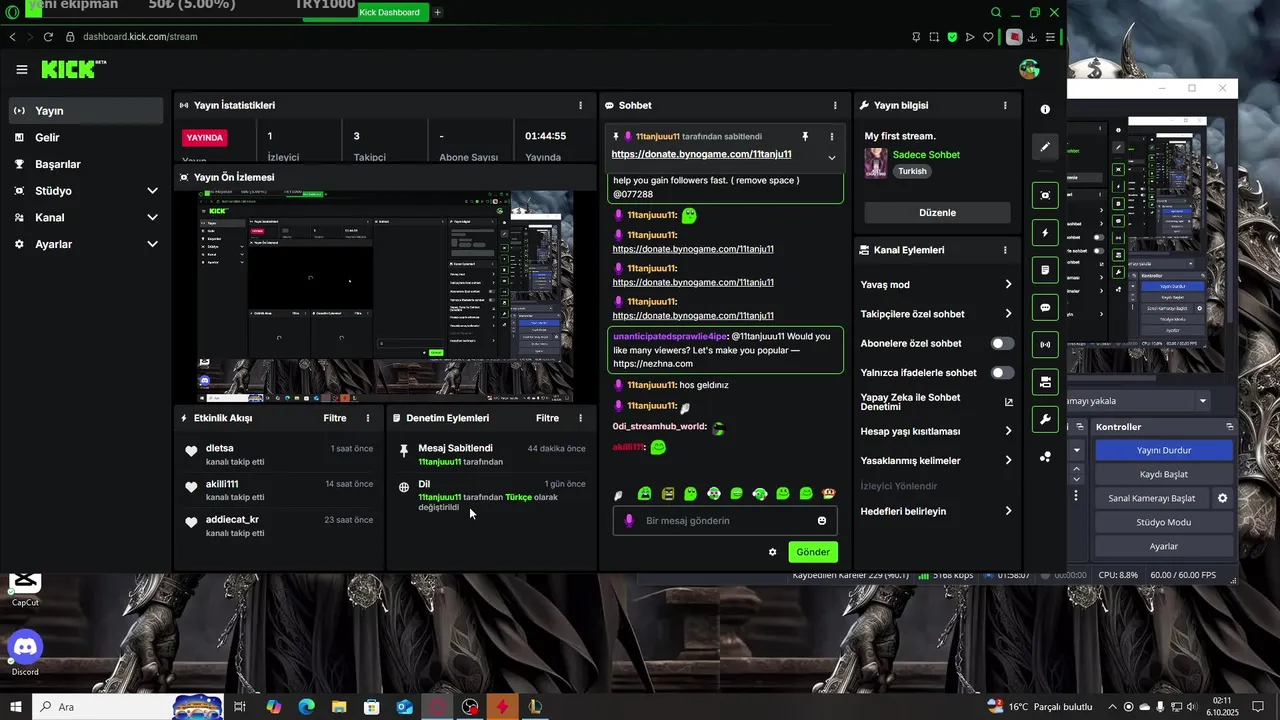Click the pencil edit icon in sidebar
This screenshot has width=1280, height=720.
1045,147
